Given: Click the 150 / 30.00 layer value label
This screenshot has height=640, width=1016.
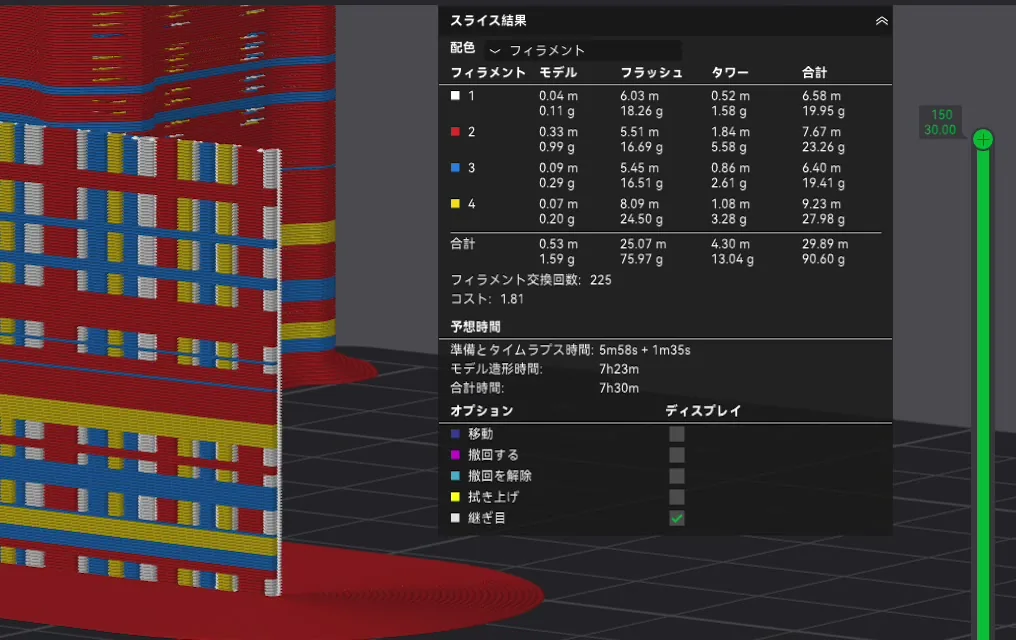Looking at the screenshot, I should tap(940, 122).
